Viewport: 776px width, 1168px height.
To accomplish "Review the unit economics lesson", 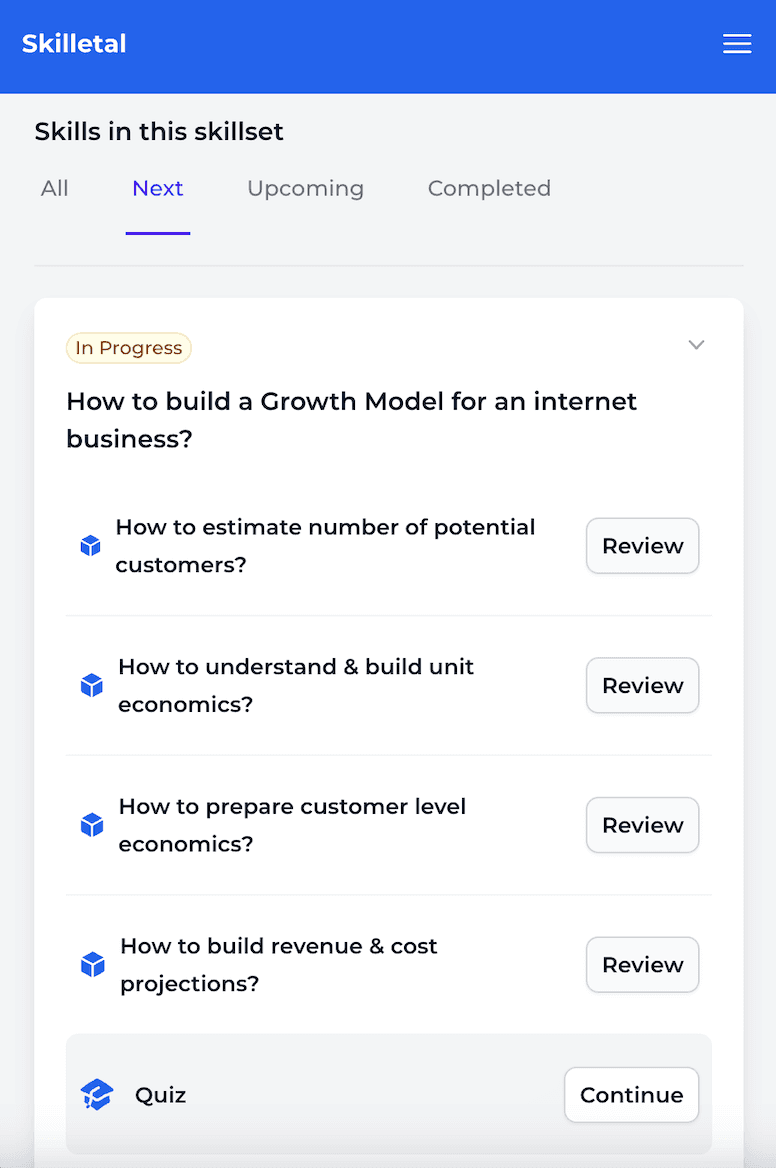I will click(x=642, y=686).
